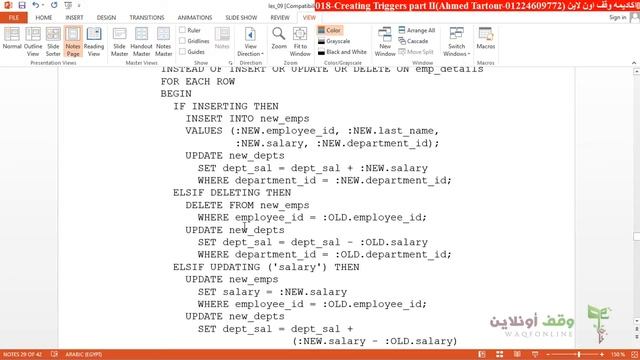This screenshot has height=360, width=640.
Task: Click Slide Sorter icon in status bar
Action: tap(499, 354)
